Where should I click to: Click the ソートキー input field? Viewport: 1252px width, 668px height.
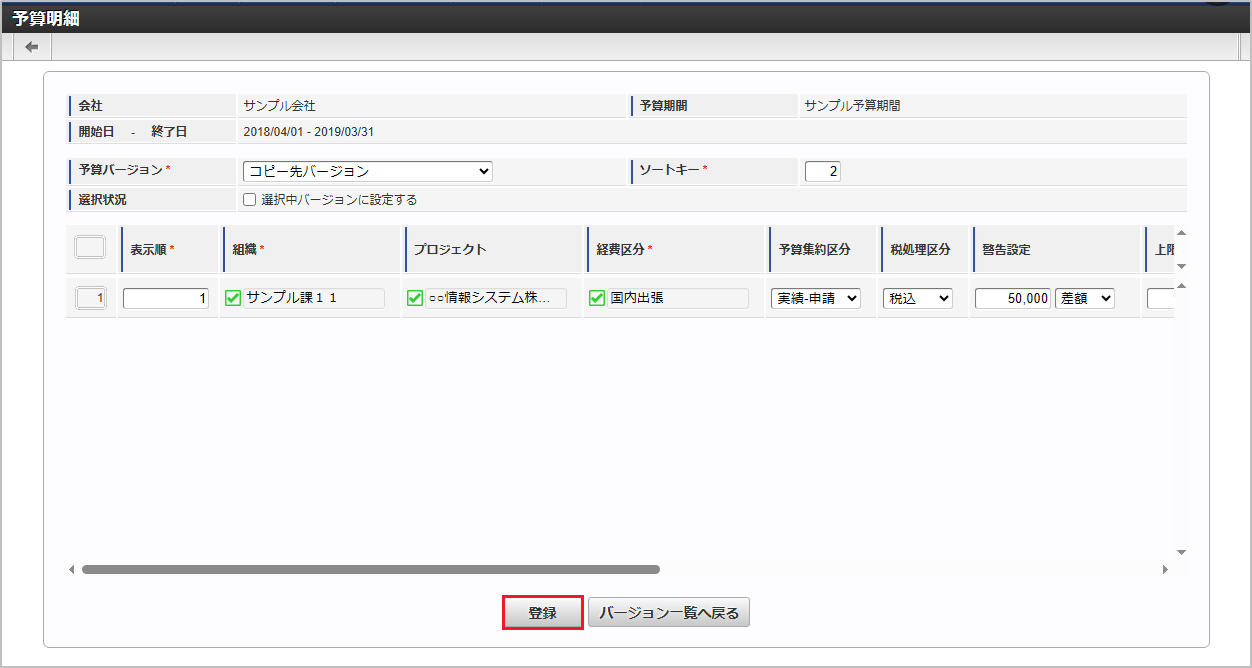click(822, 171)
